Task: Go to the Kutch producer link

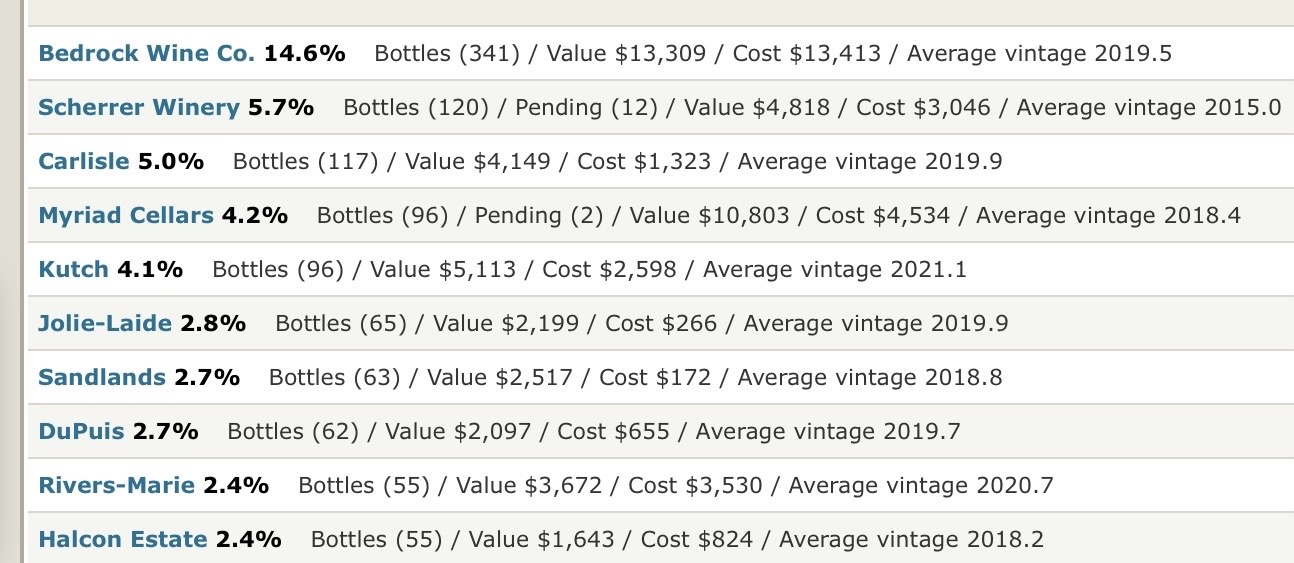Action: point(73,270)
